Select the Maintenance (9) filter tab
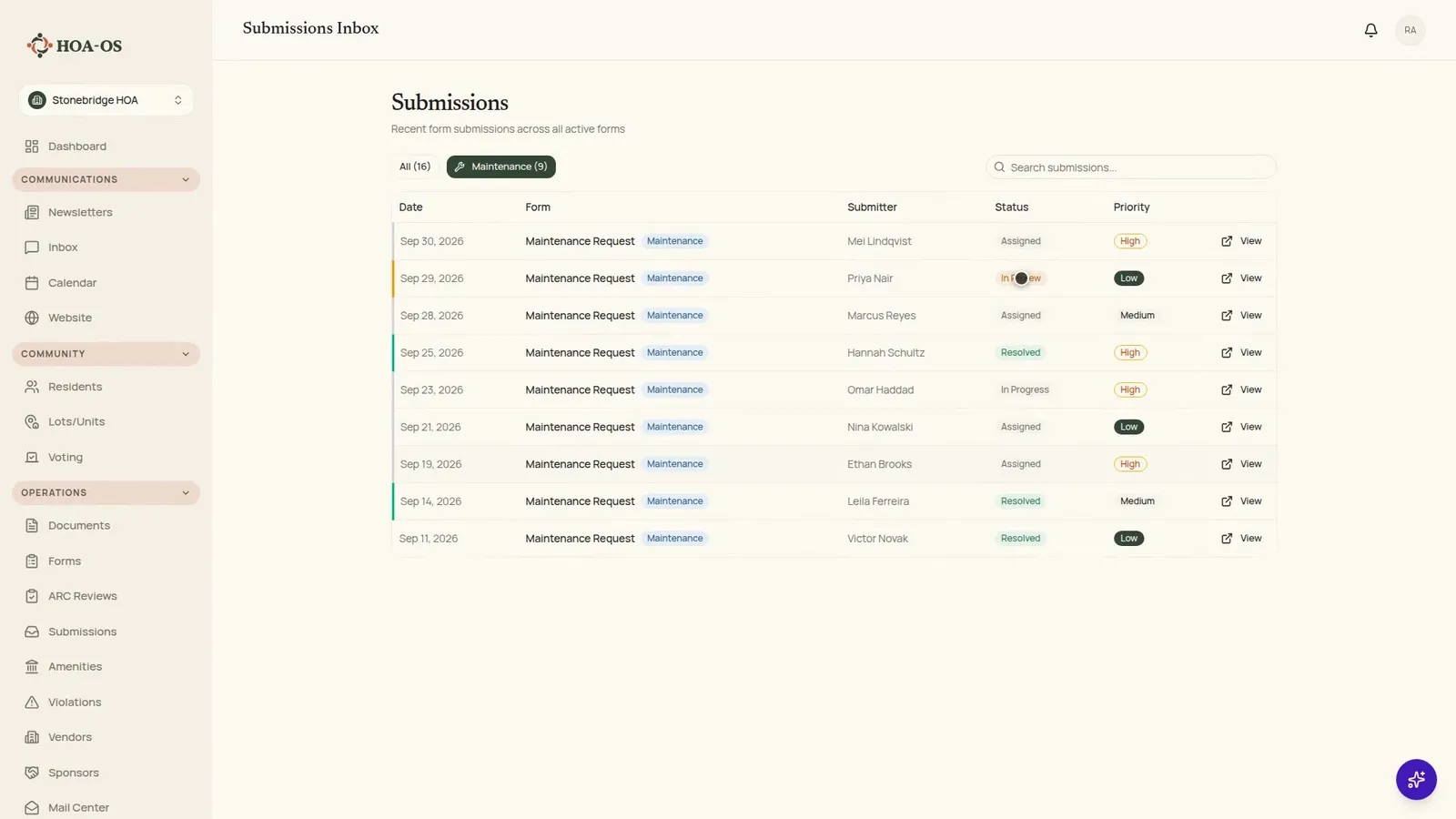 pos(500,167)
